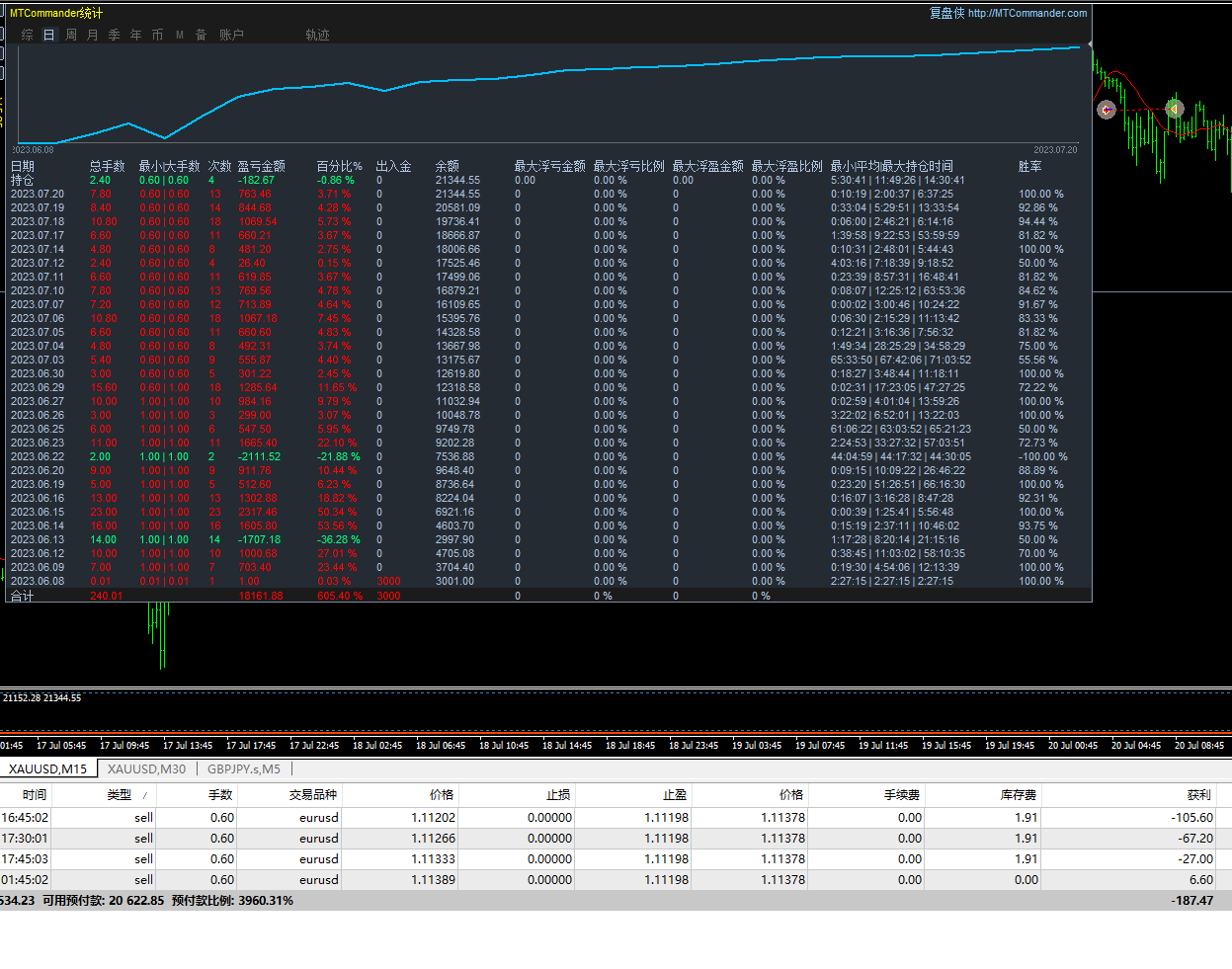Toggle the 备 notes view

202,35
